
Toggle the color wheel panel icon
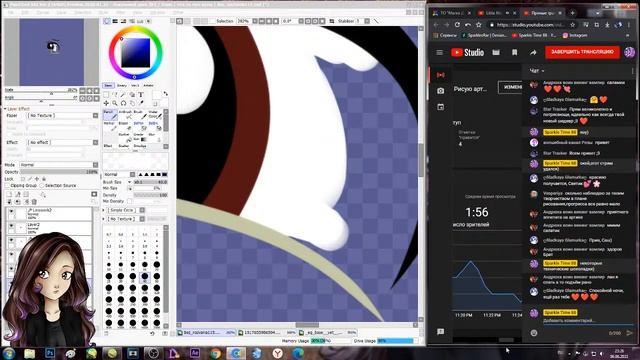point(107,21)
